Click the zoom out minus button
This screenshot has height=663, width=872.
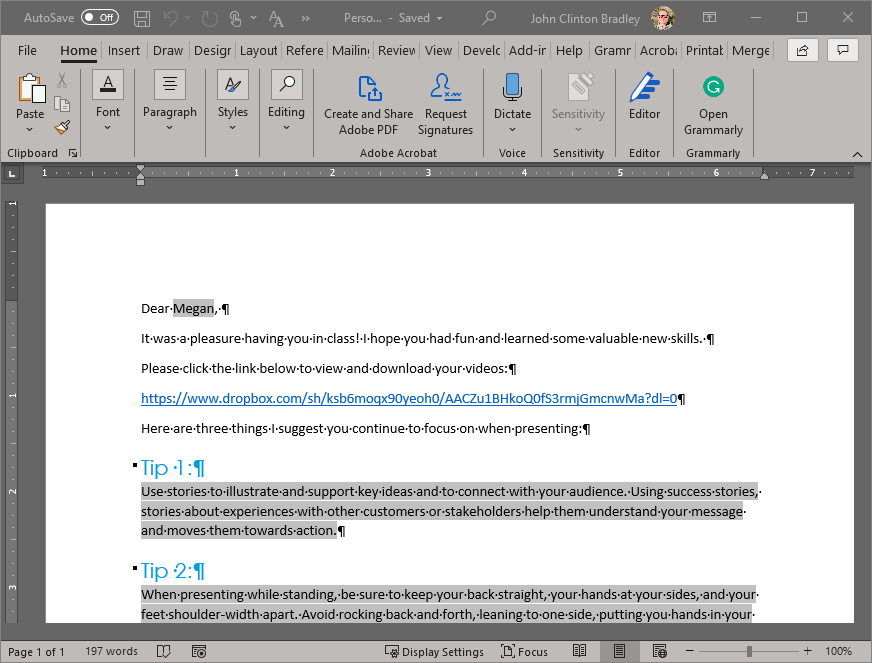click(690, 651)
